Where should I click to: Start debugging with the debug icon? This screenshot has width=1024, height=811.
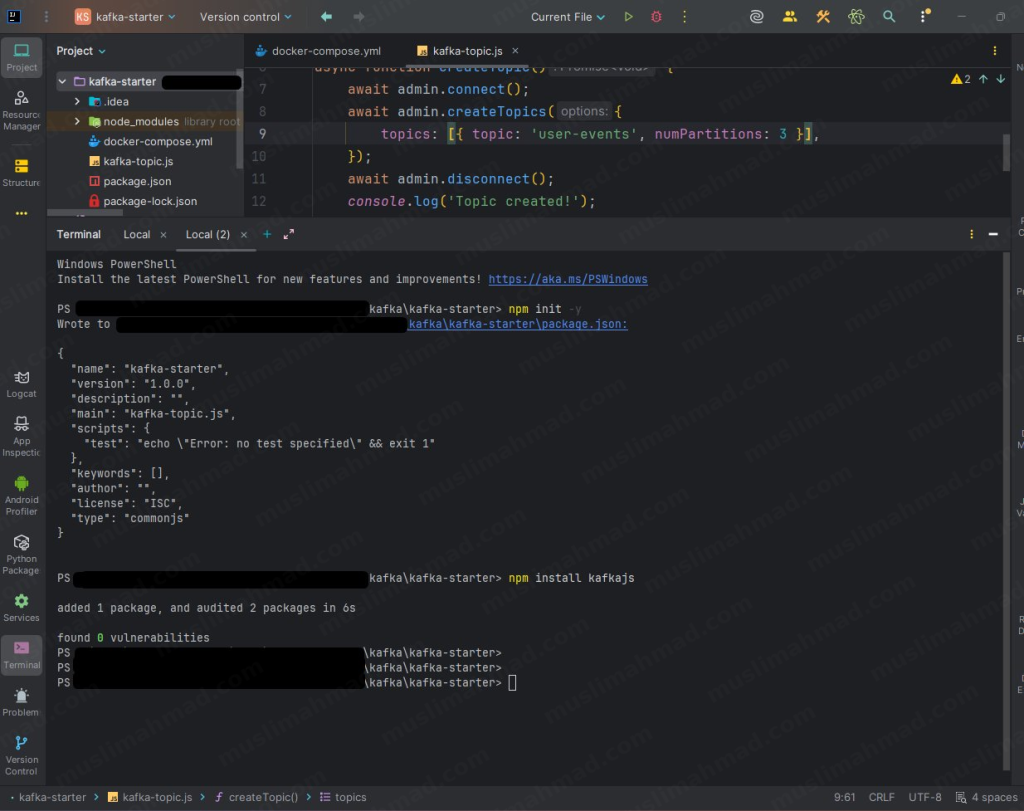click(655, 16)
